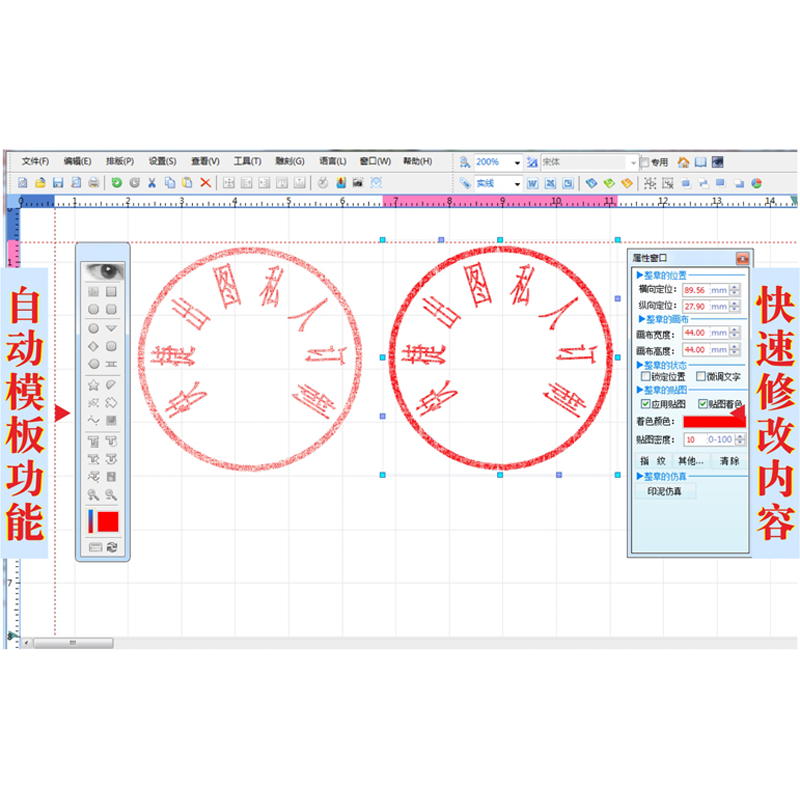Click the 清除 button
The width and height of the screenshot is (800, 800).
(729, 461)
